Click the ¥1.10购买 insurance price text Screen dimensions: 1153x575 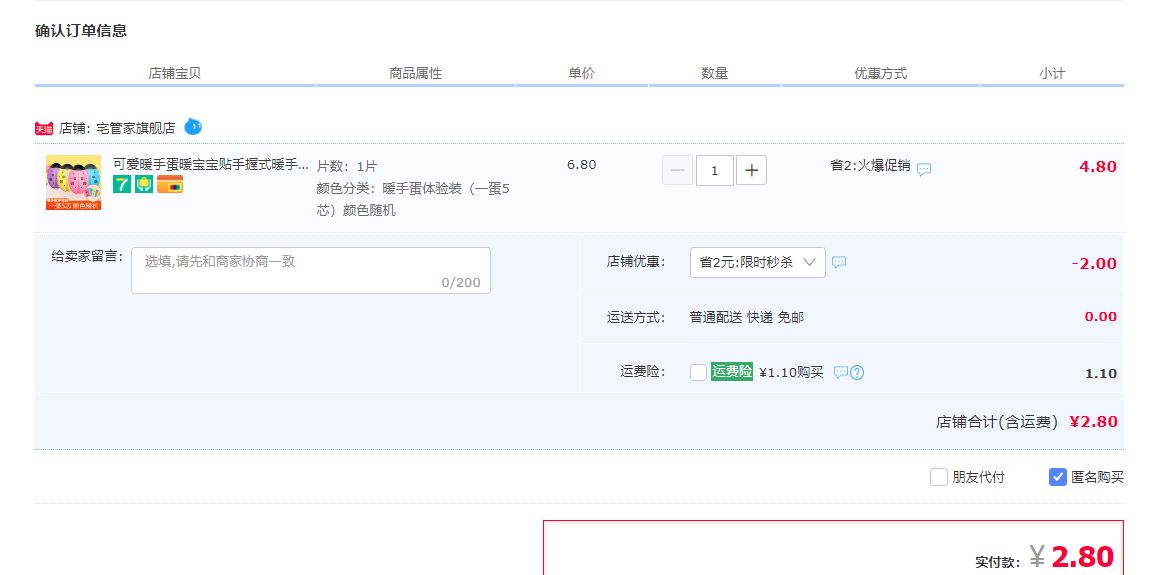(x=791, y=372)
